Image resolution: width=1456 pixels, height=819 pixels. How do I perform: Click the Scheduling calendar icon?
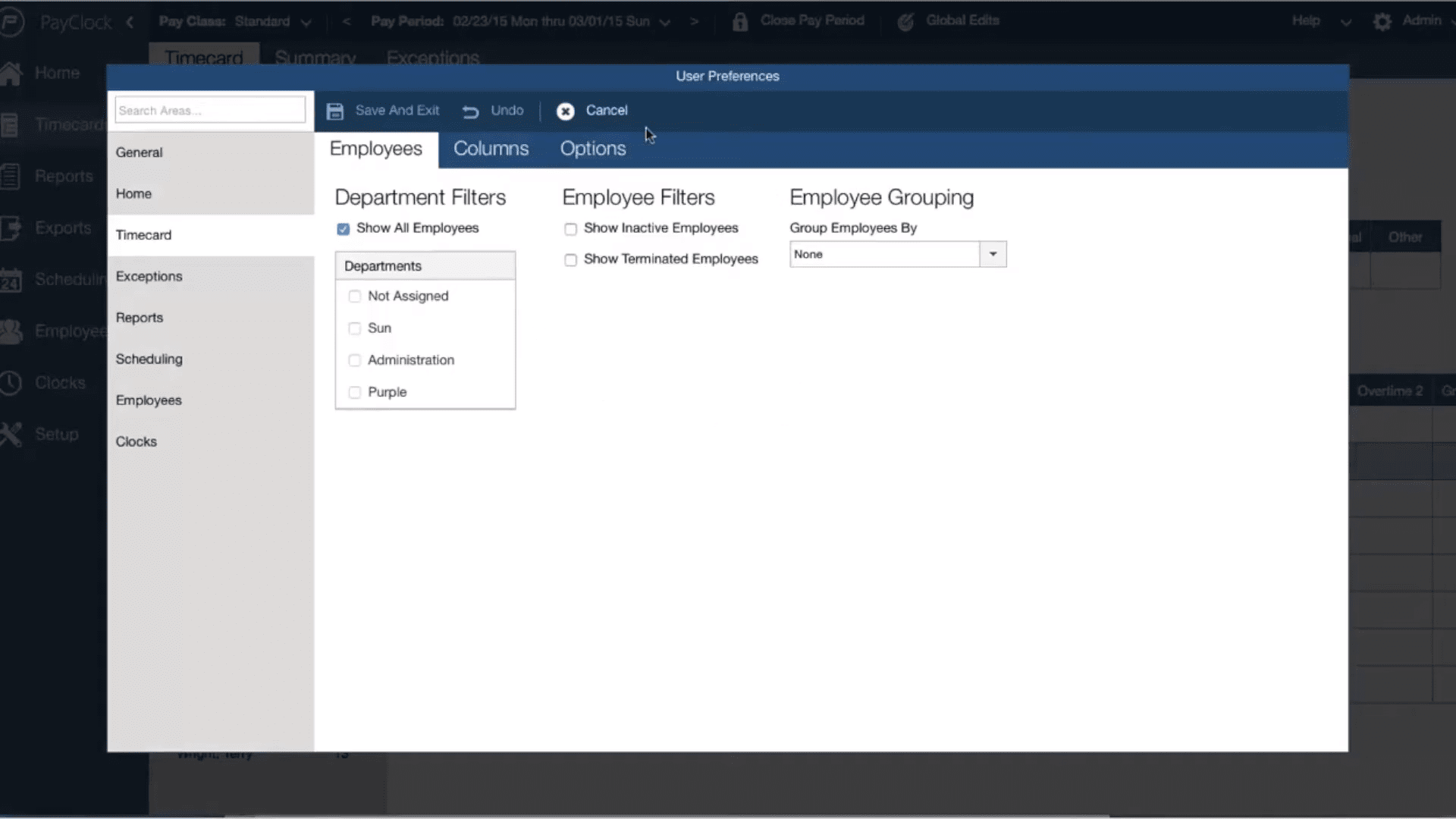[x=12, y=280]
